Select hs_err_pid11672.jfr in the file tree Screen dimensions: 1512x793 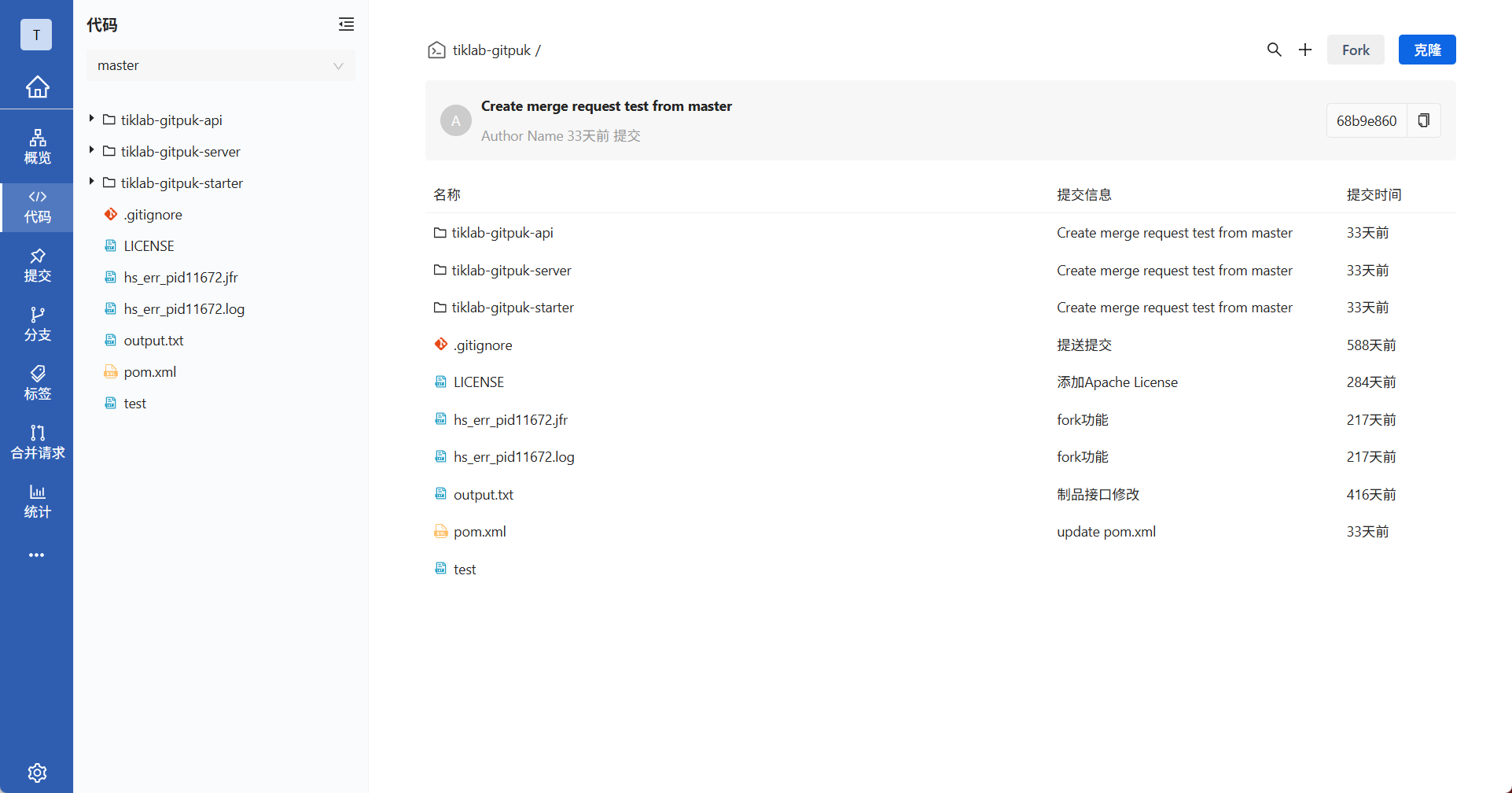tap(180, 278)
